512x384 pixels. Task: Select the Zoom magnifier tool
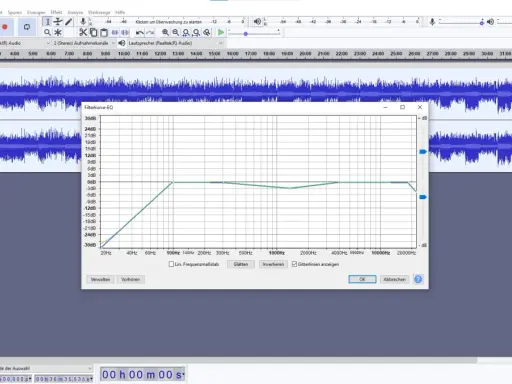(47, 32)
